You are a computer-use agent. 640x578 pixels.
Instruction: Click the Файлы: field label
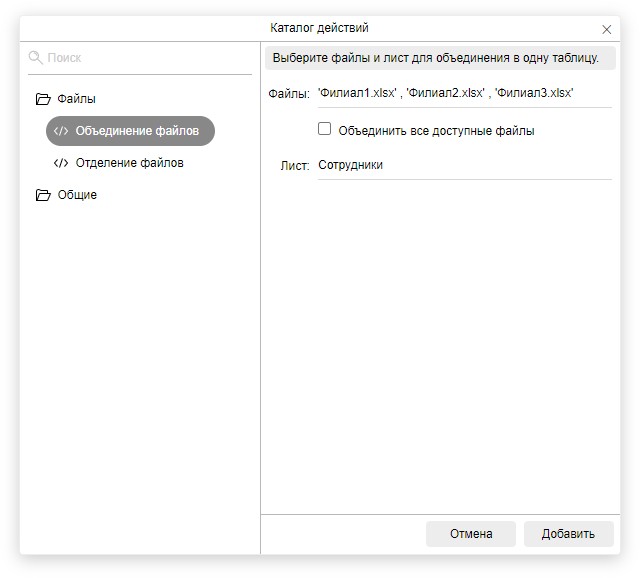289,93
